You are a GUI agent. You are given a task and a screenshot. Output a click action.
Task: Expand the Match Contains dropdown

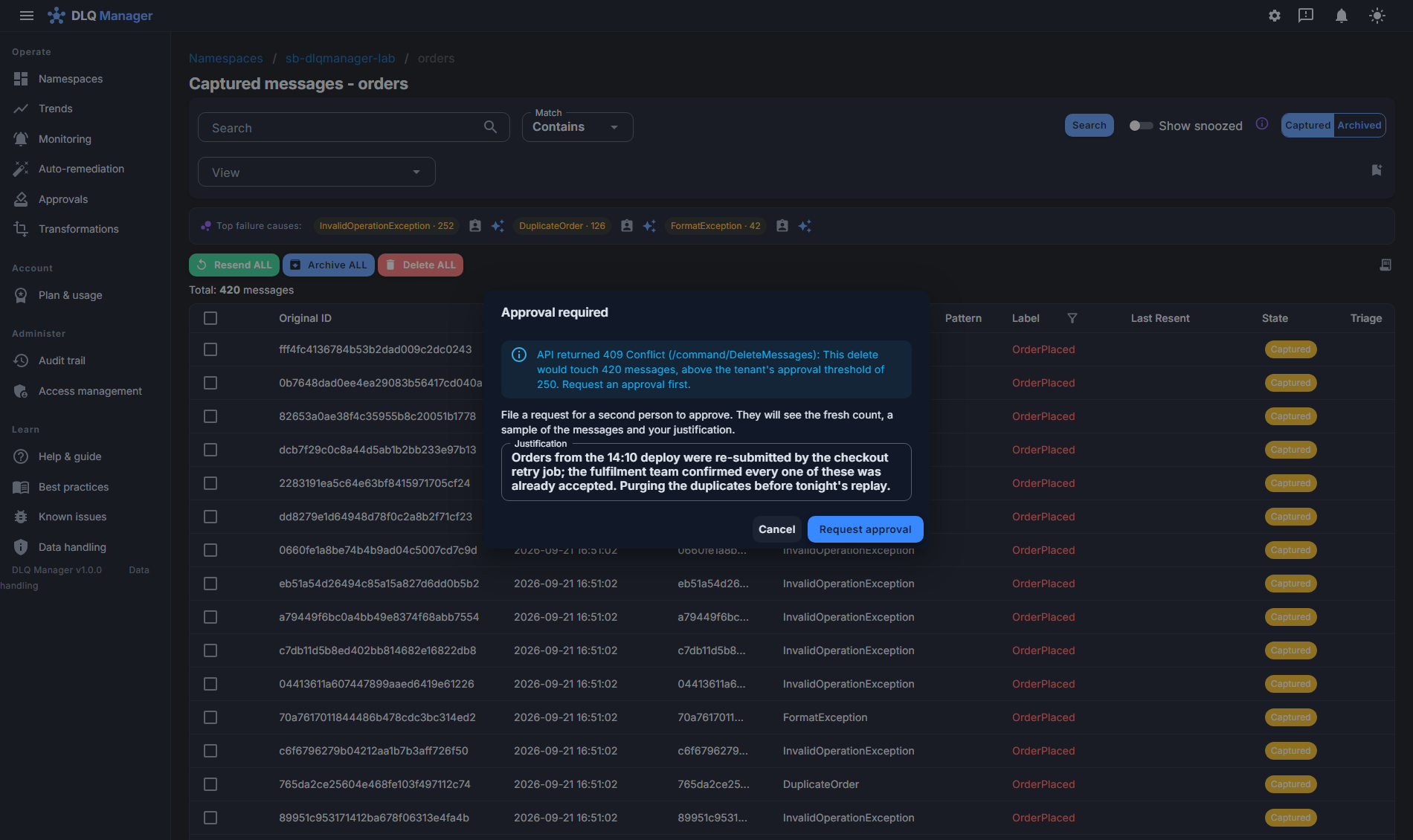pos(577,127)
